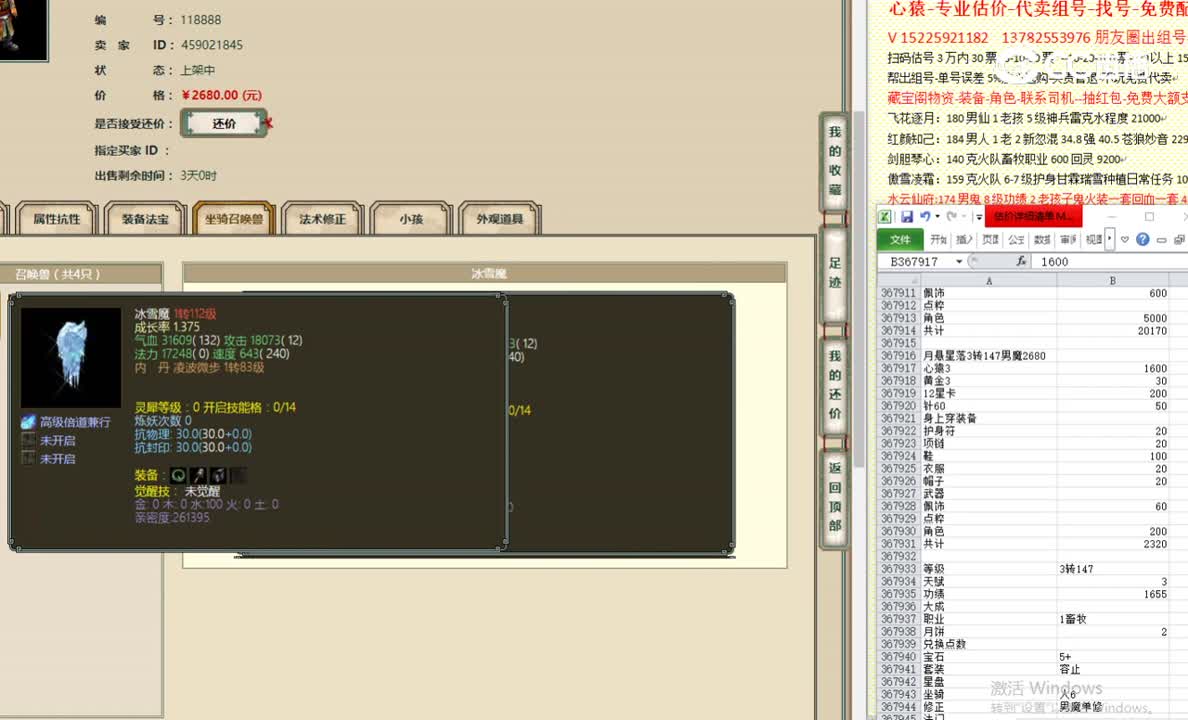Open the 法术修正 tab
The height and width of the screenshot is (720, 1188).
tap(322, 219)
